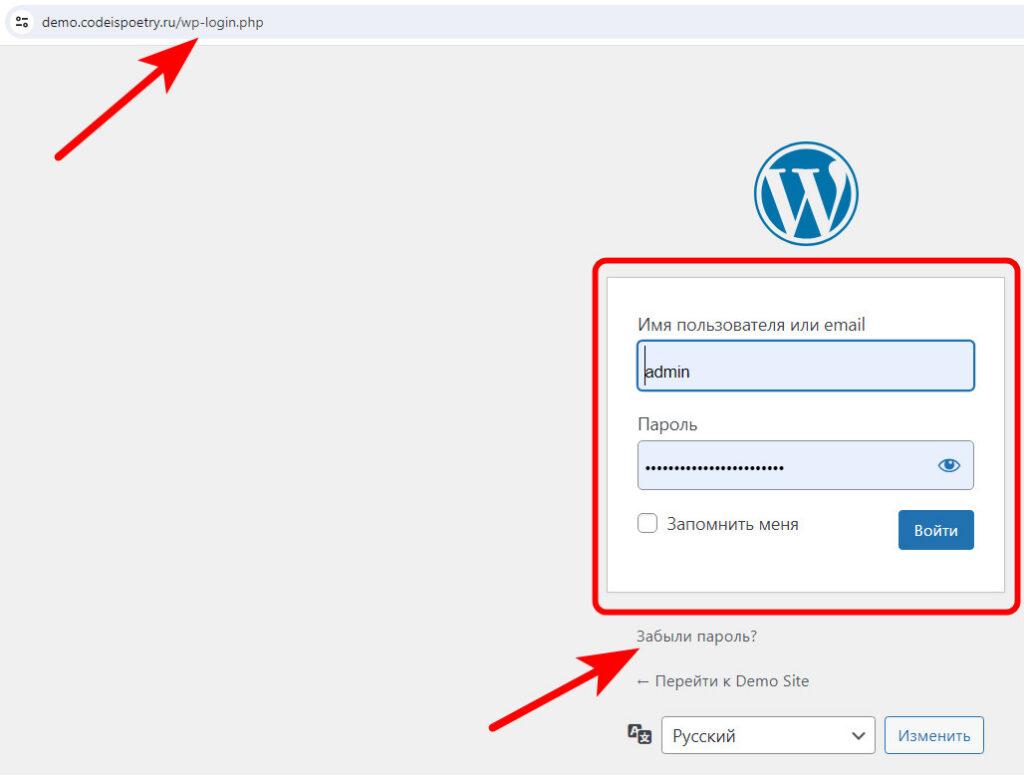Show password using the eye icon
This screenshot has width=1024, height=775.
pos(949,465)
